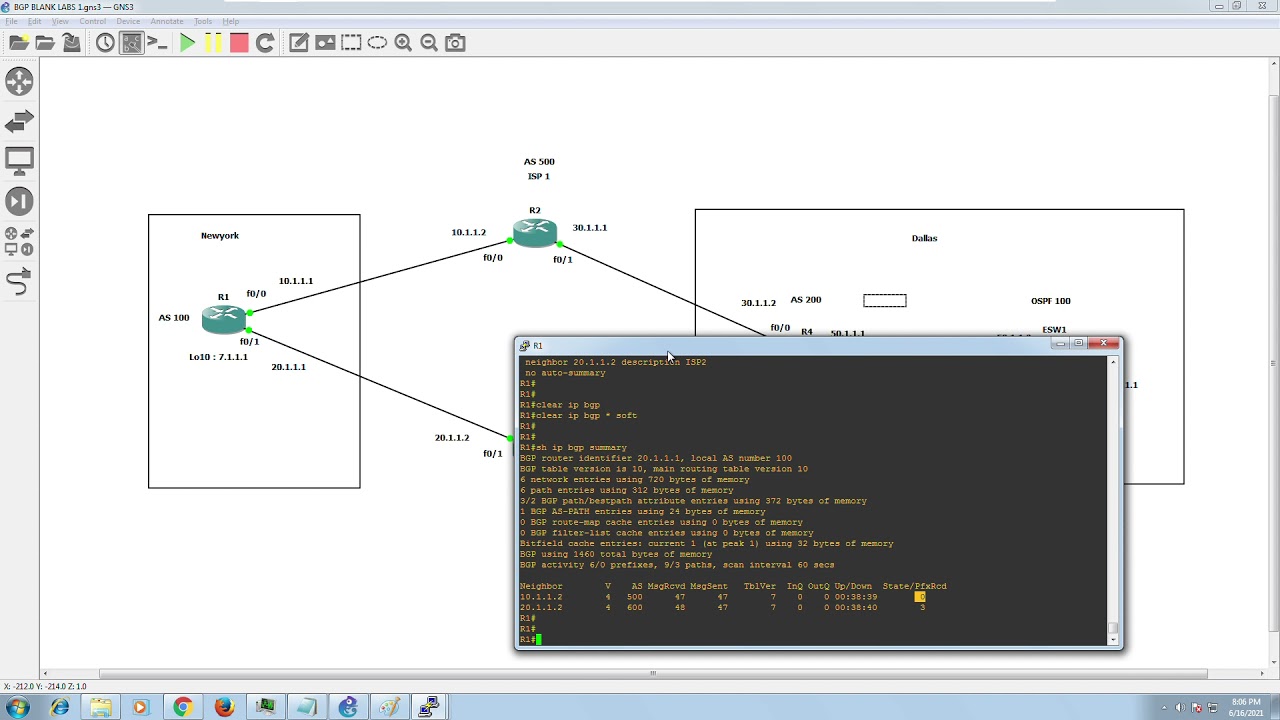Image resolution: width=1280 pixels, height=720 pixels.
Task: Click the AS 200 label
Action: click(806, 300)
